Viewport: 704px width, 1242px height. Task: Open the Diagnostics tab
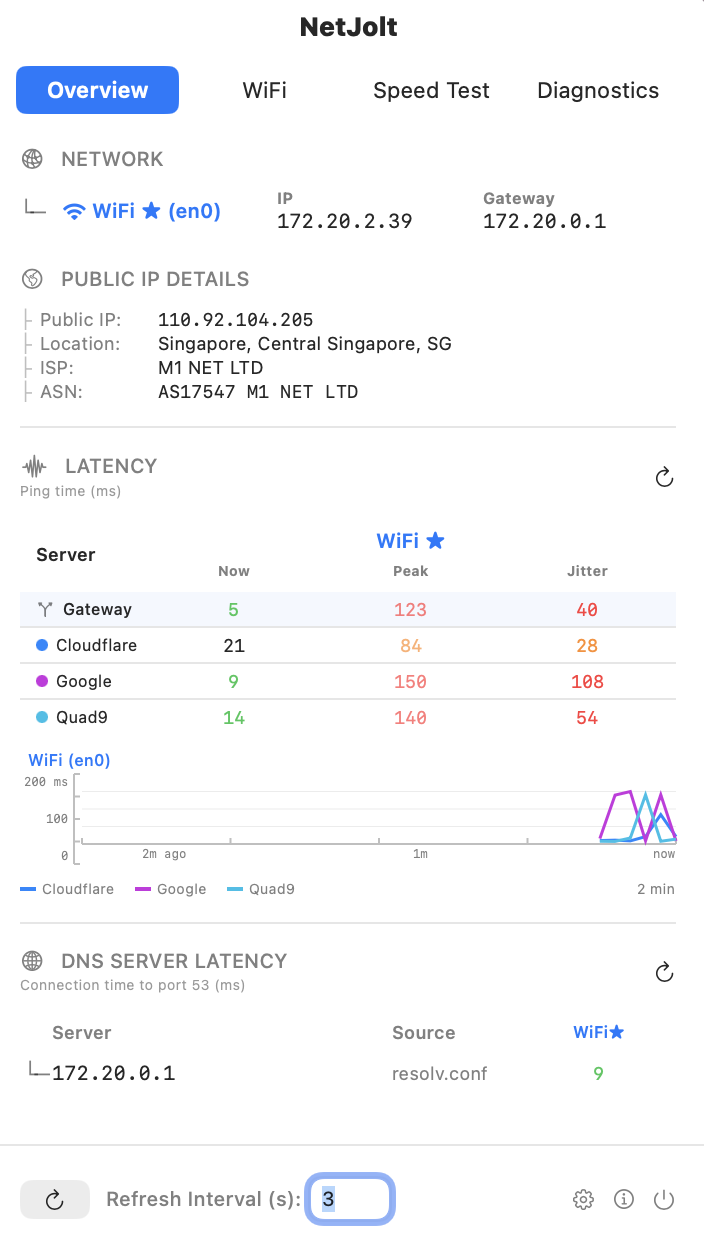coord(597,90)
